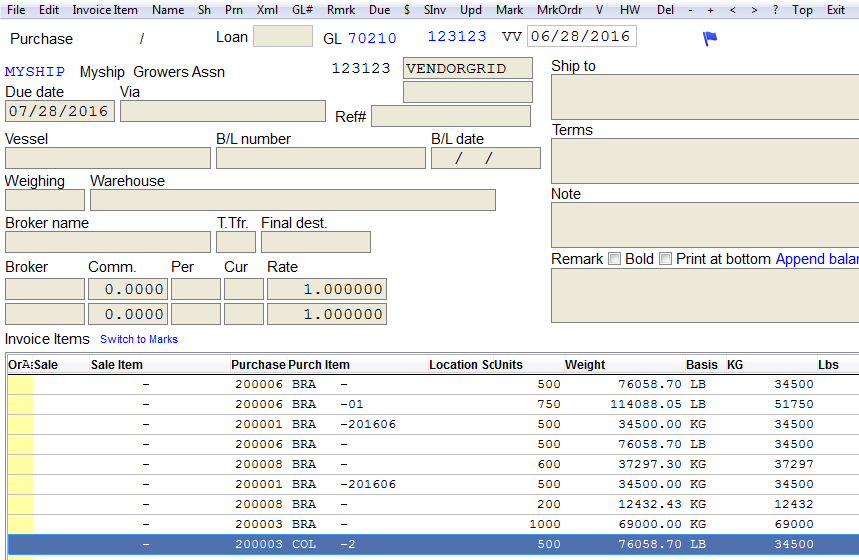Click the minus (-) menu item
859x560 pixels.
(690, 10)
